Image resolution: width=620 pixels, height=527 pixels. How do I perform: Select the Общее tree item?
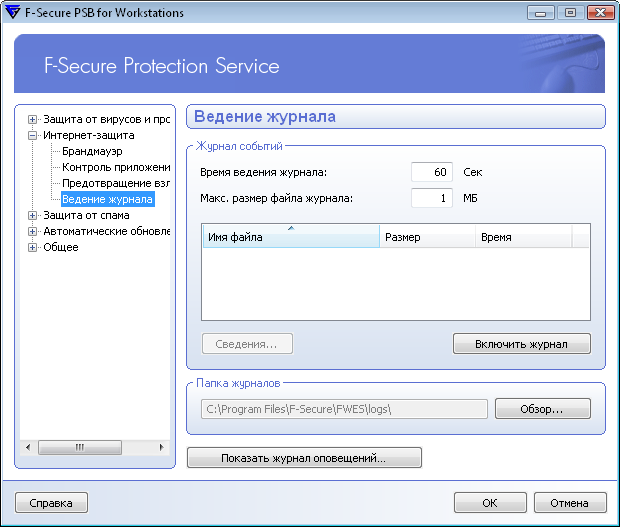[60, 247]
